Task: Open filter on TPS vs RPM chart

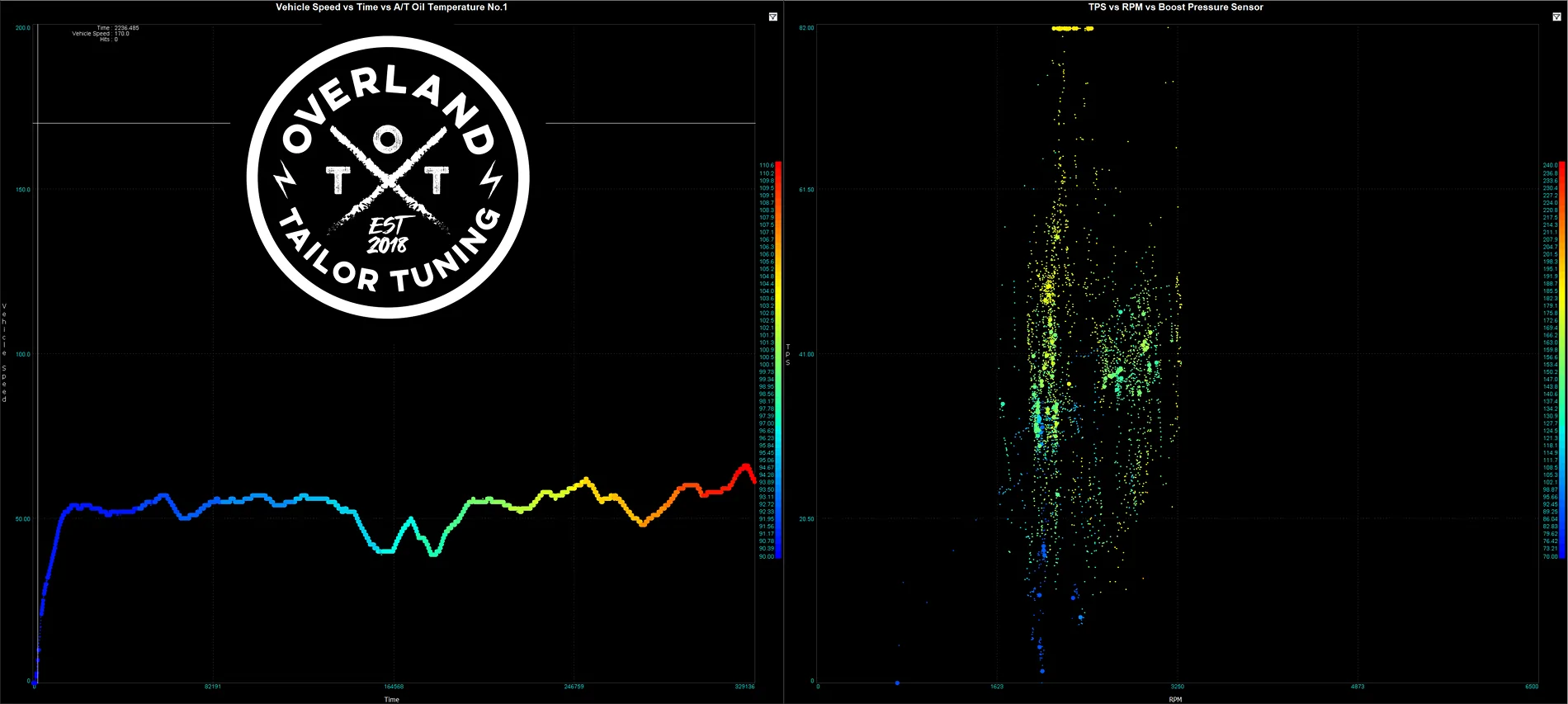Action: point(1557,17)
